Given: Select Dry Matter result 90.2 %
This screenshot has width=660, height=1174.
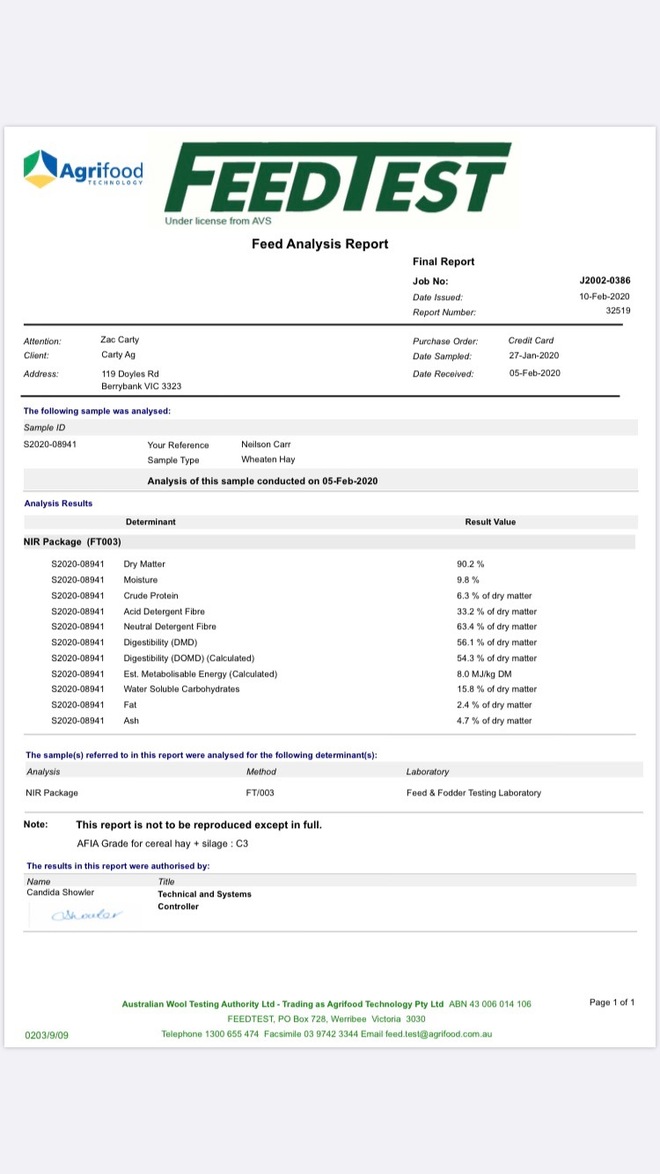Looking at the screenshot, I should point(470,564).
